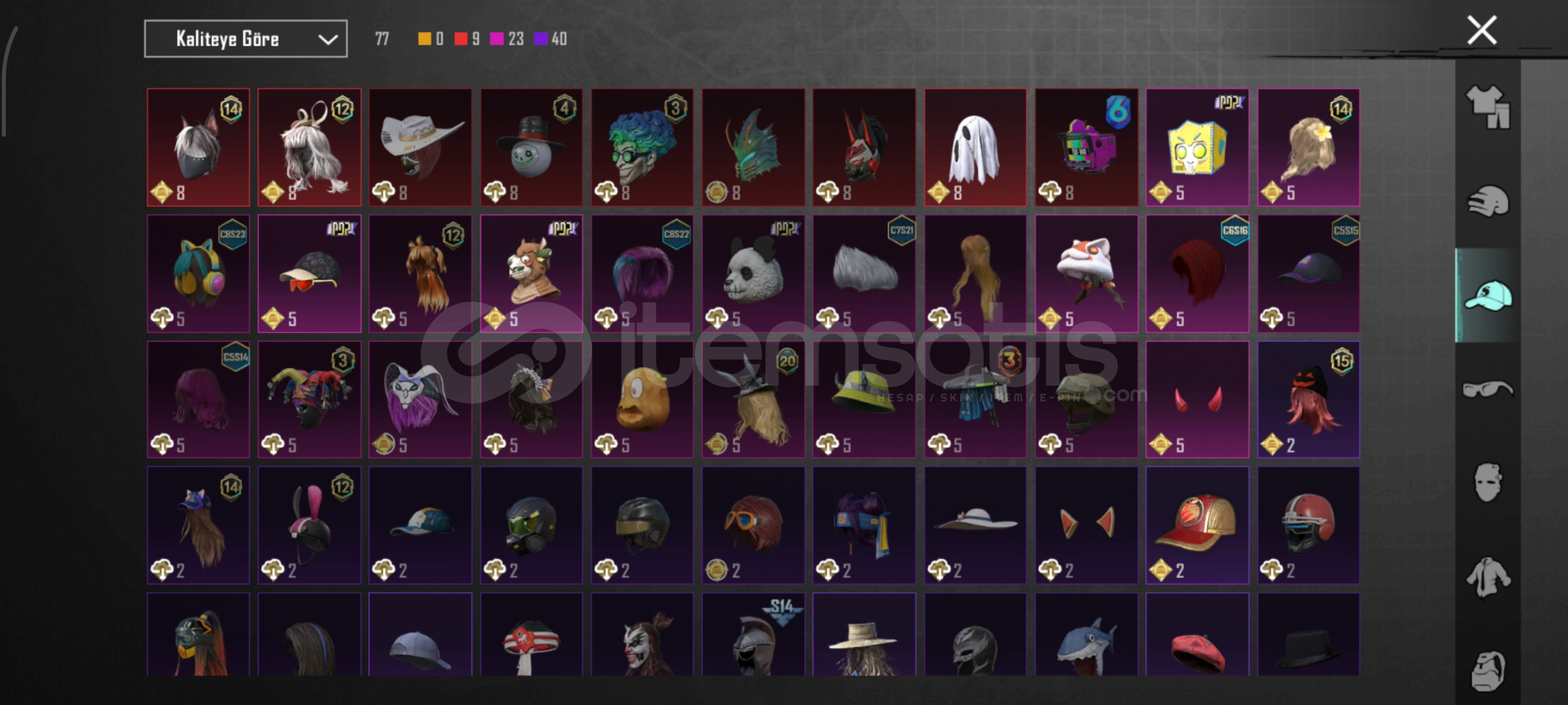Select the panda head mask item
The width and height of the screenshot is (1568, 705).
coord(753,274)
